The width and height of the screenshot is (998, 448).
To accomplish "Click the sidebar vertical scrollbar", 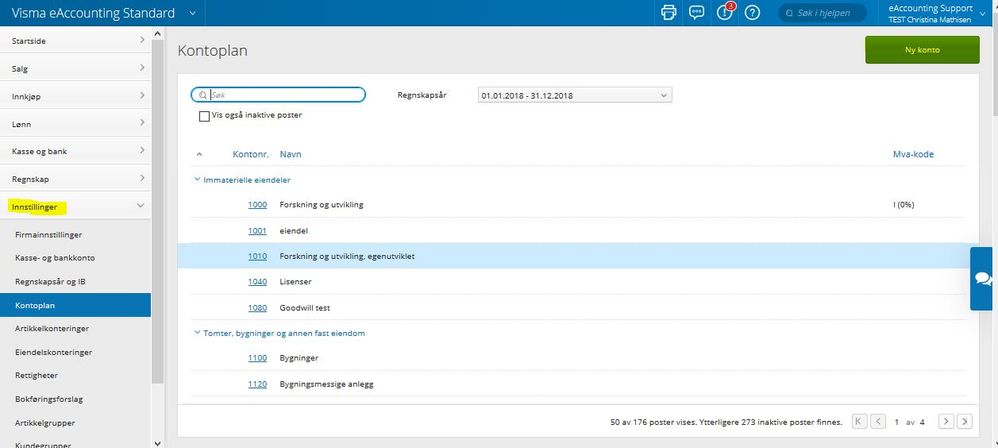I will point(157,210).
